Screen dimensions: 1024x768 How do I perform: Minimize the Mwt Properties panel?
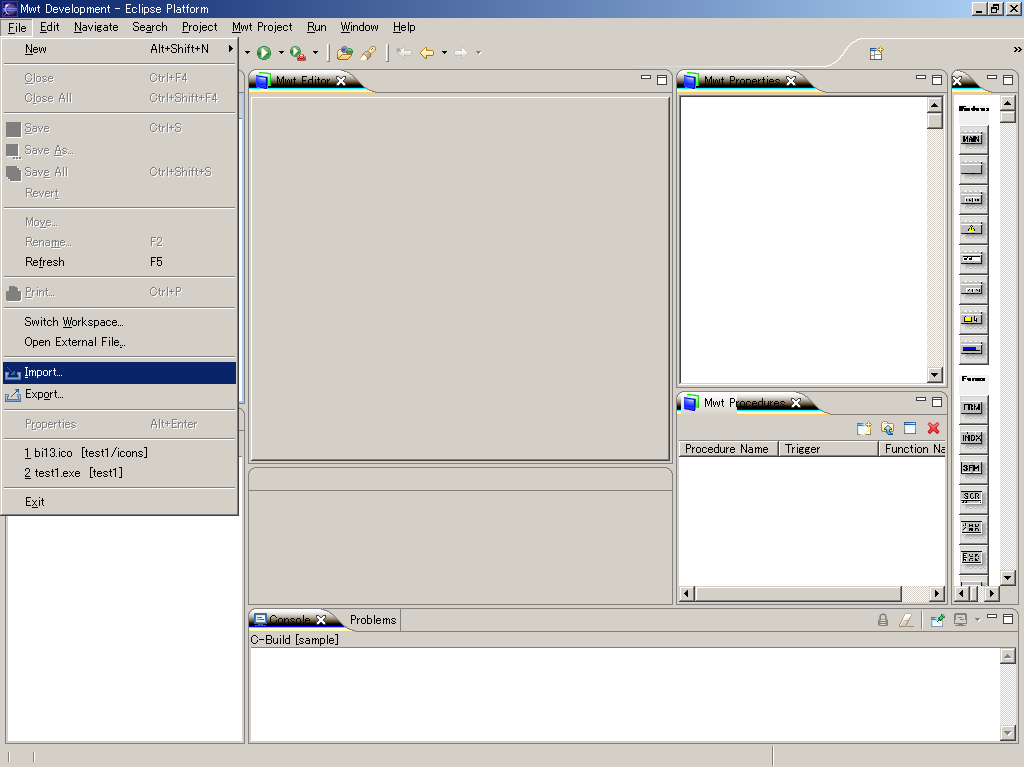click(921, 78)
